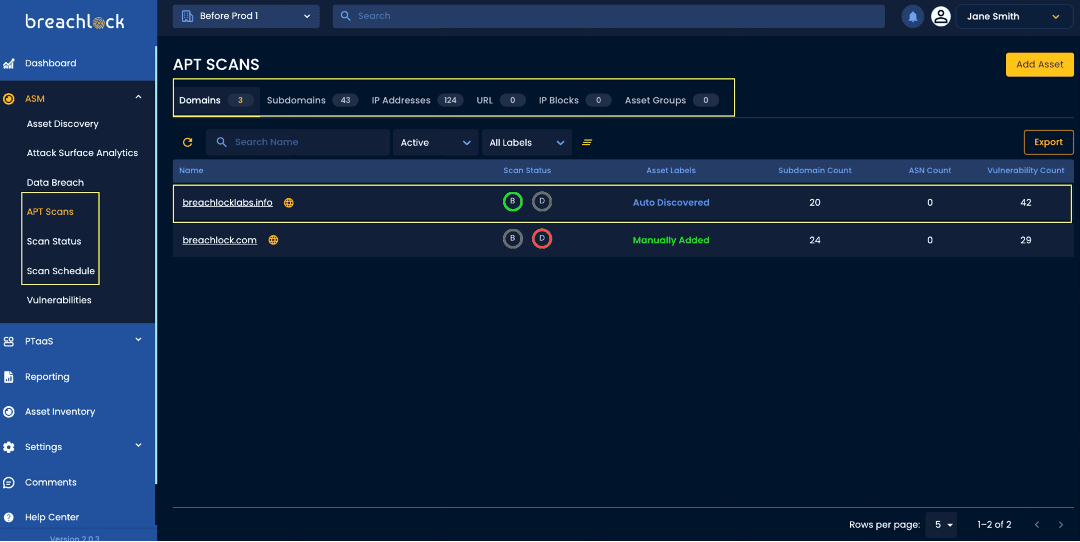Open Vulnerabilities in sidebar

59,300
